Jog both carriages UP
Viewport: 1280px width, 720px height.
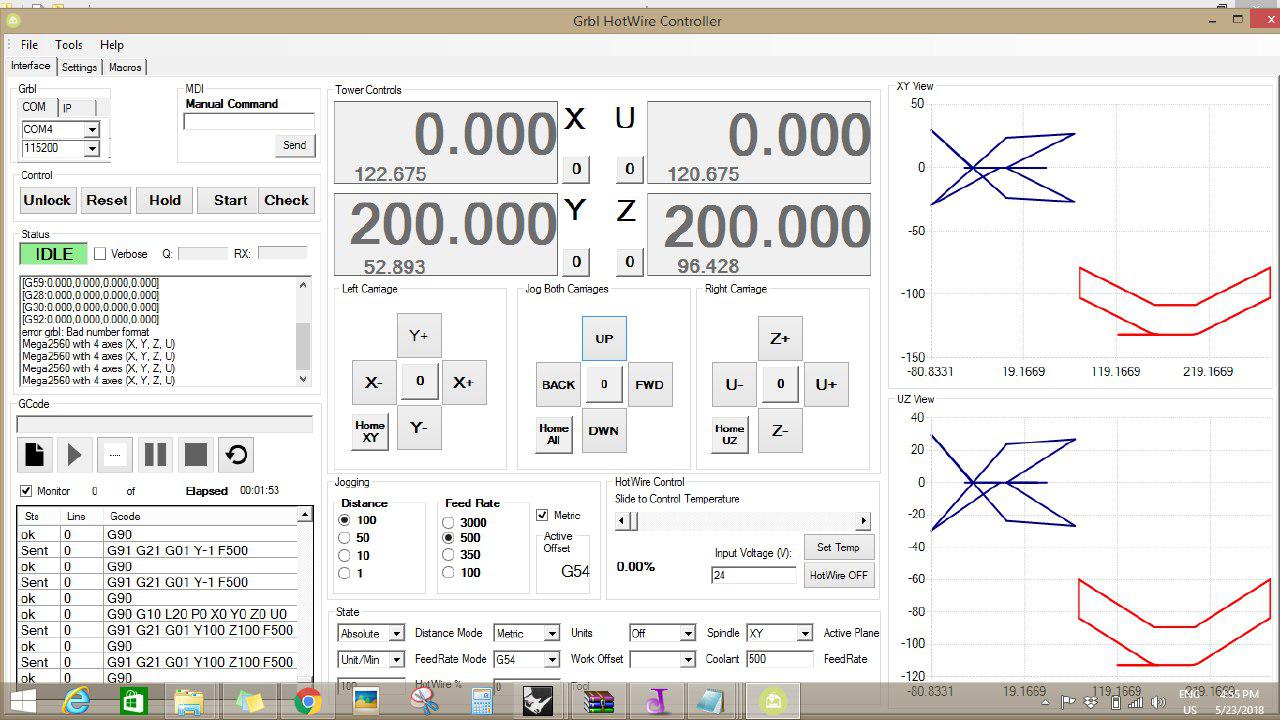pos(604,338)
